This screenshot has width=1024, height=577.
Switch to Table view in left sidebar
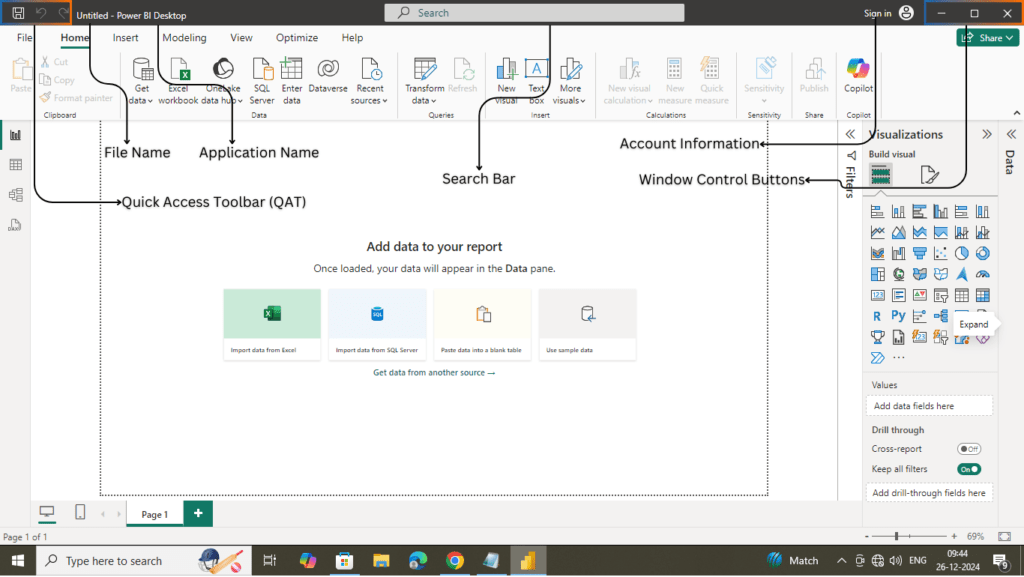16,165
